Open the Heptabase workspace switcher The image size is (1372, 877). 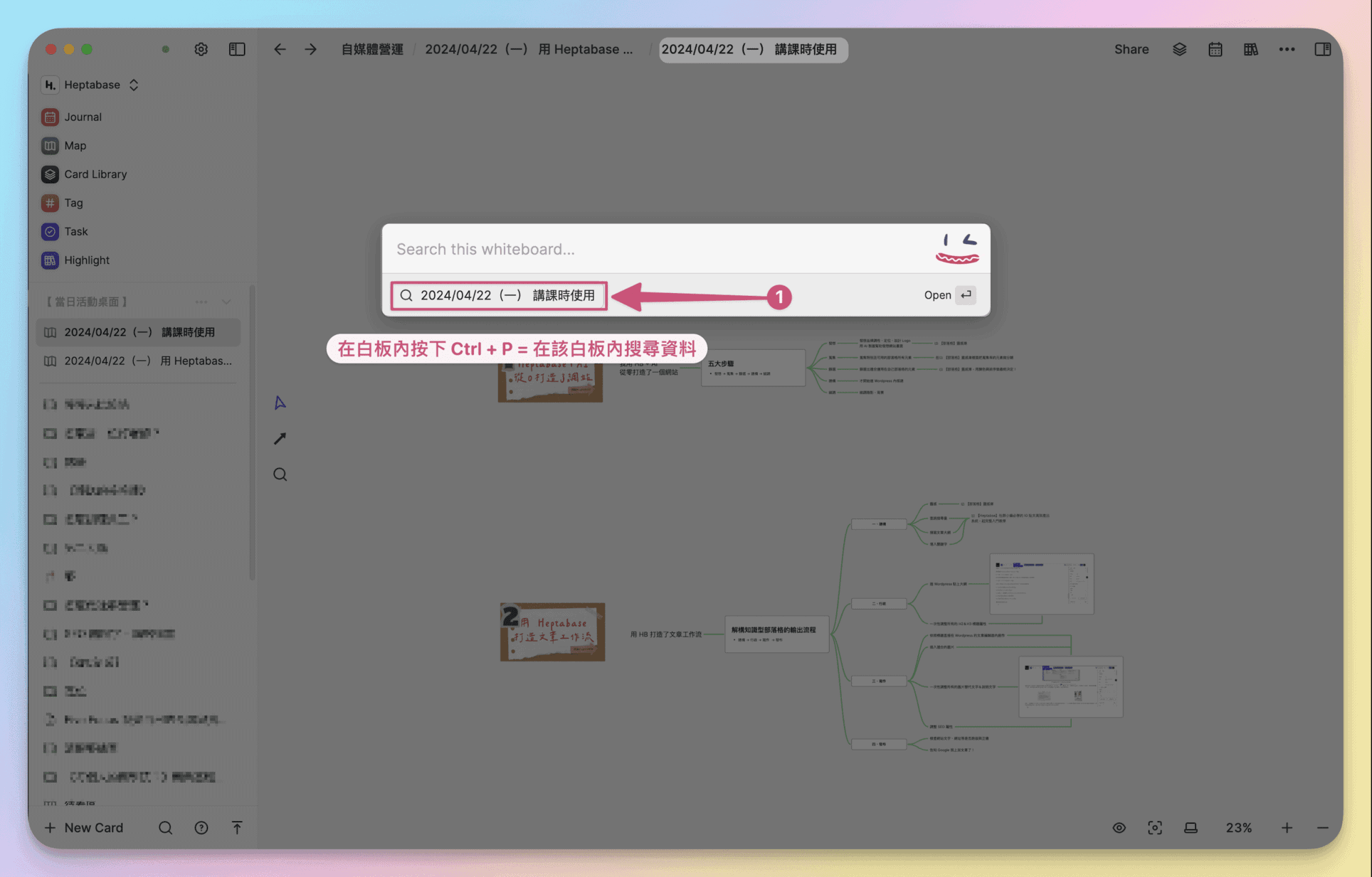pos(91,85)
